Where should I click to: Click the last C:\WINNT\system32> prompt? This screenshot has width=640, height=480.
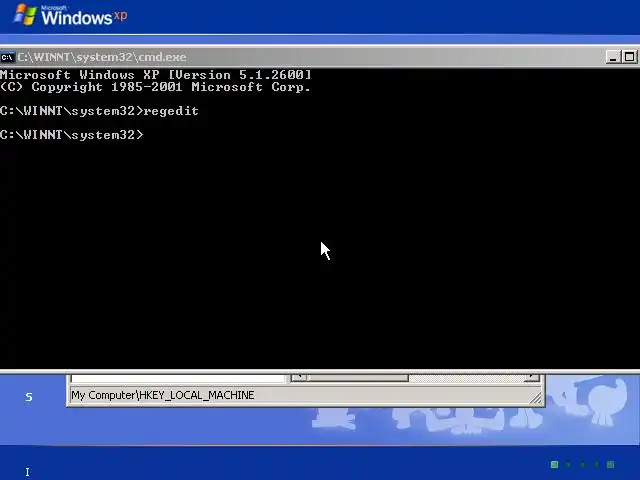pyautogui.click(x=72, y=135)
